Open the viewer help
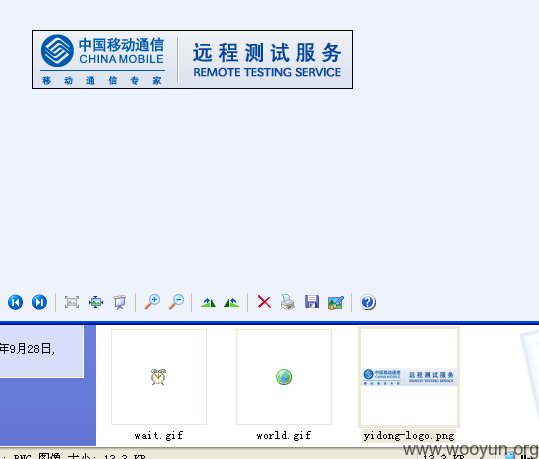539x459 pixels. [368, 303]
